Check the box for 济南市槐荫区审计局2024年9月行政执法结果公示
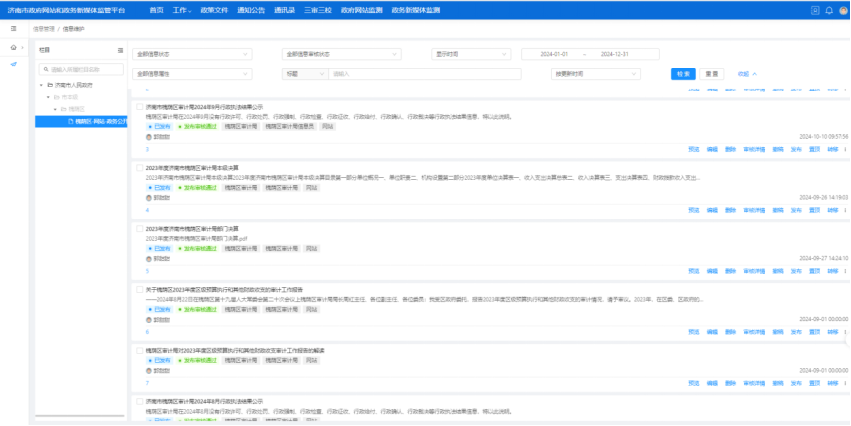Screen dimensions: 851x426 tap(139, 106)
